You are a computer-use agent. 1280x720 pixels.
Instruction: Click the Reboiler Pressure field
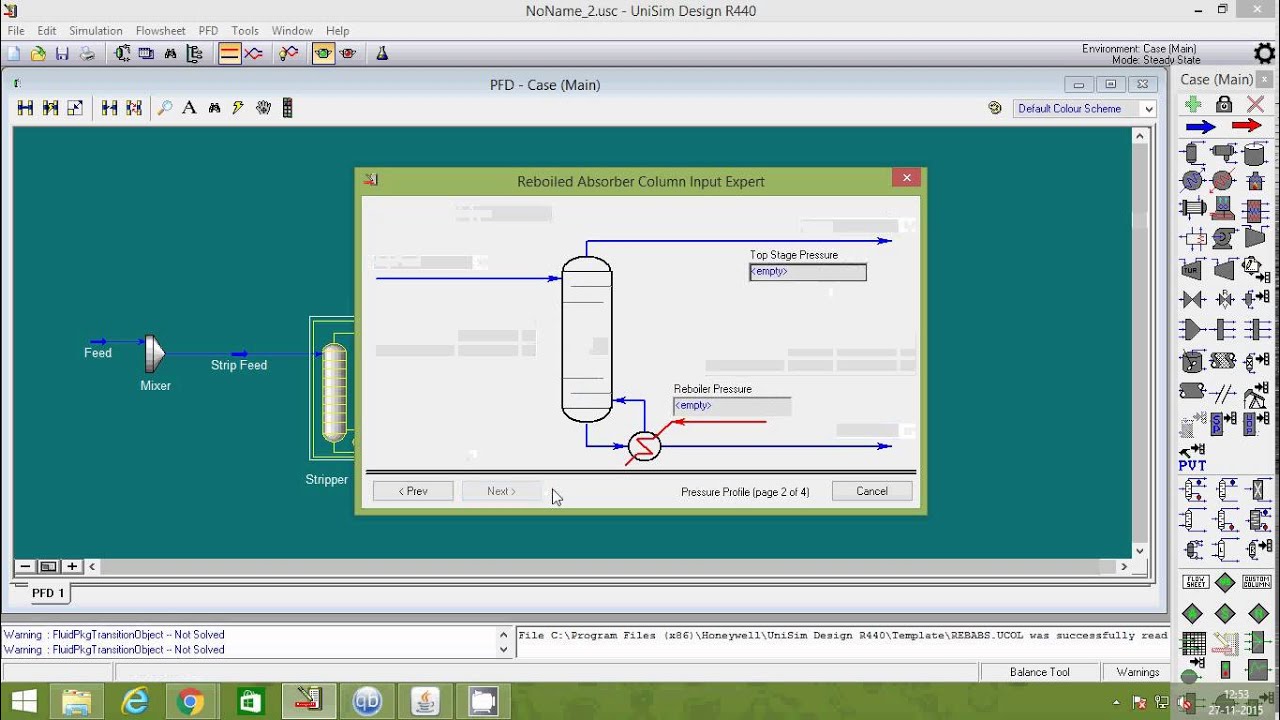coord(732,406)
